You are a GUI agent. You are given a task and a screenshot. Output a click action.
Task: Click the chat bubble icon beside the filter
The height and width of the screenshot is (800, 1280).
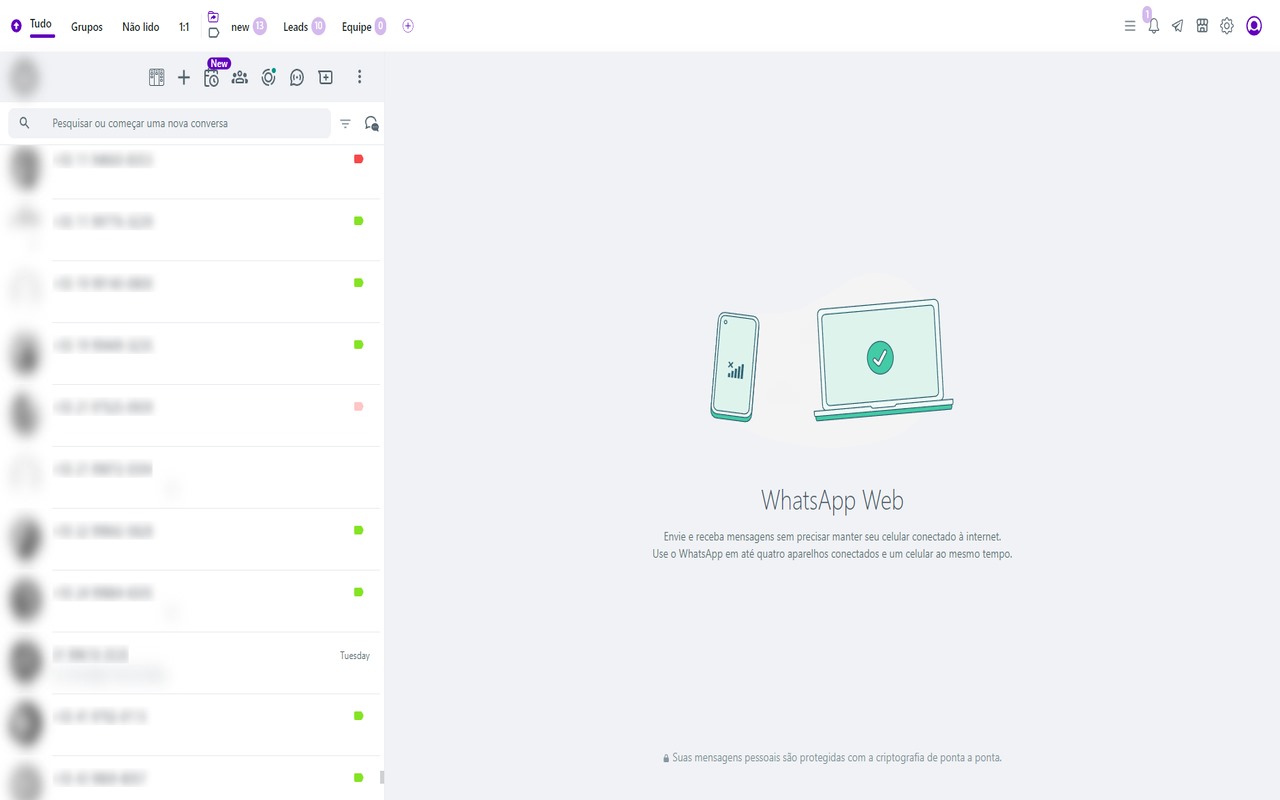[x=371, y=124]
